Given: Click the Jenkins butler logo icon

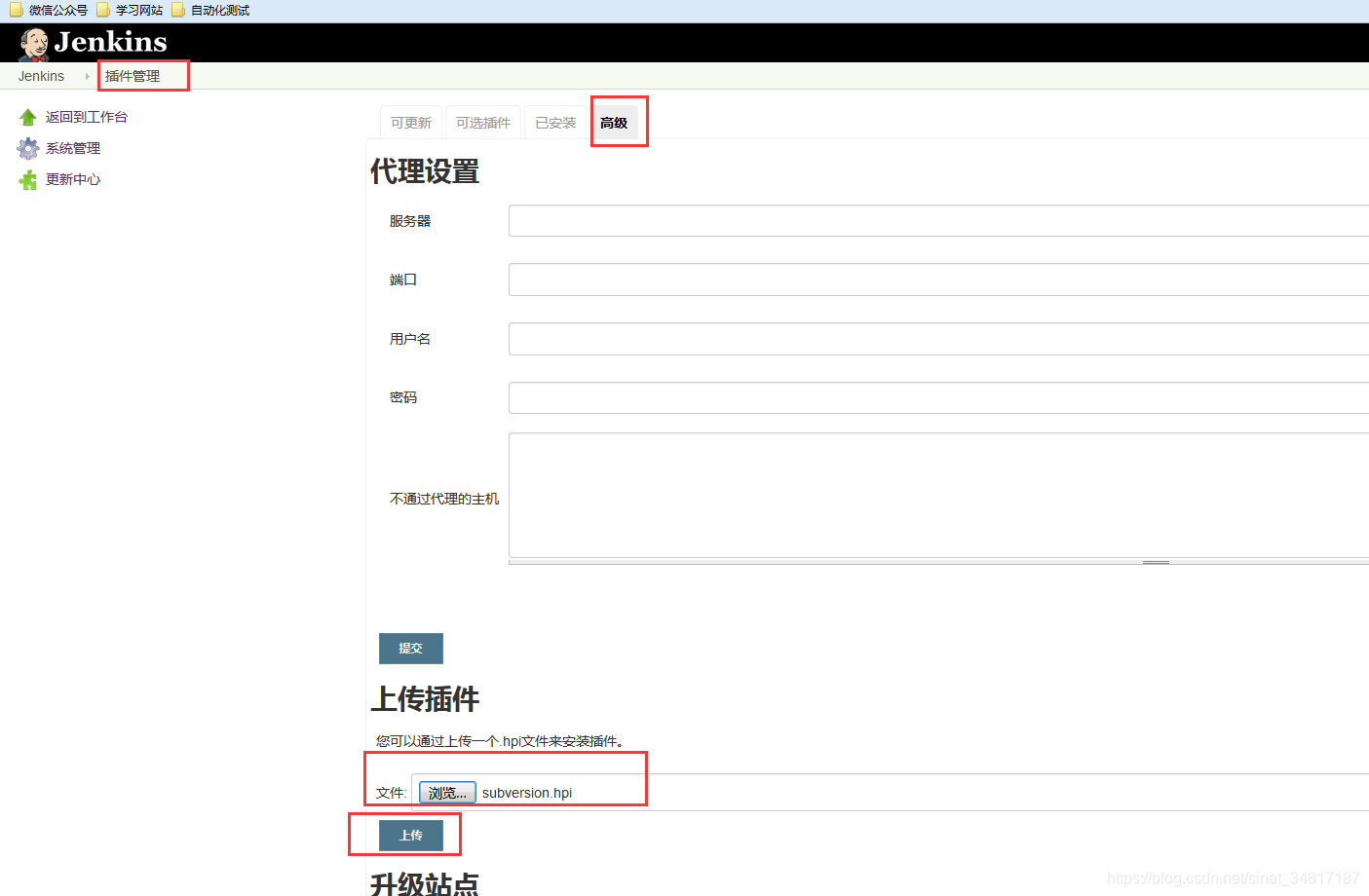Looking at the screenshot, I should pyautogui.click(x=34, y=44).
